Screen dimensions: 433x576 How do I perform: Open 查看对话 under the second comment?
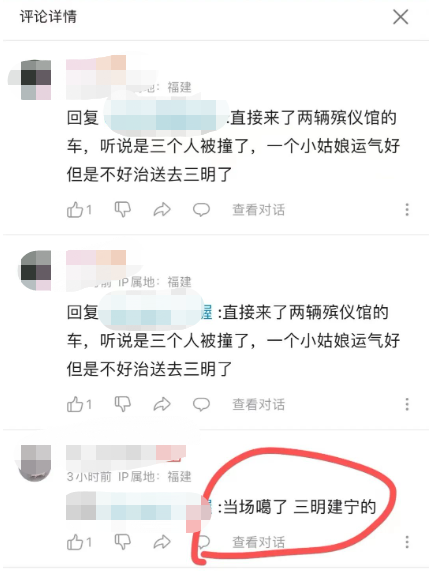pos(259,404)
